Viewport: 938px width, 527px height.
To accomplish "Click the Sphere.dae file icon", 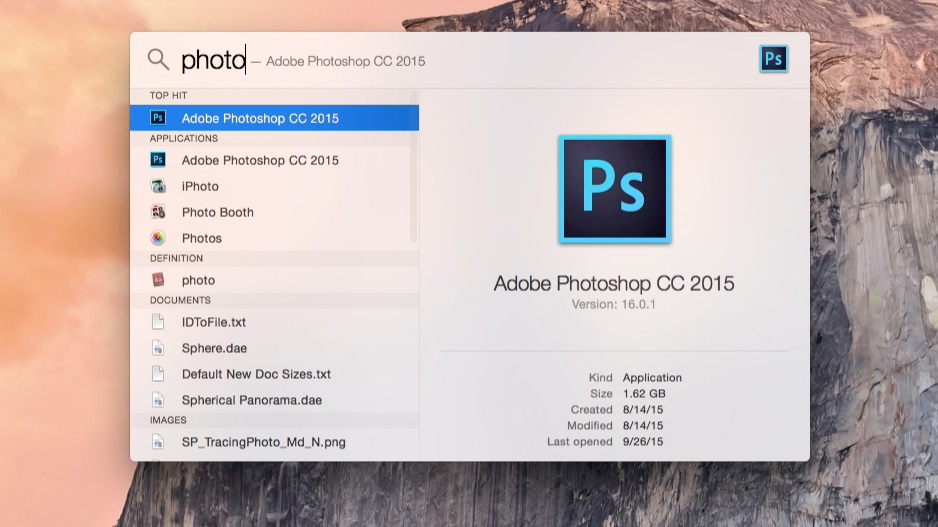I will point(158,348).
